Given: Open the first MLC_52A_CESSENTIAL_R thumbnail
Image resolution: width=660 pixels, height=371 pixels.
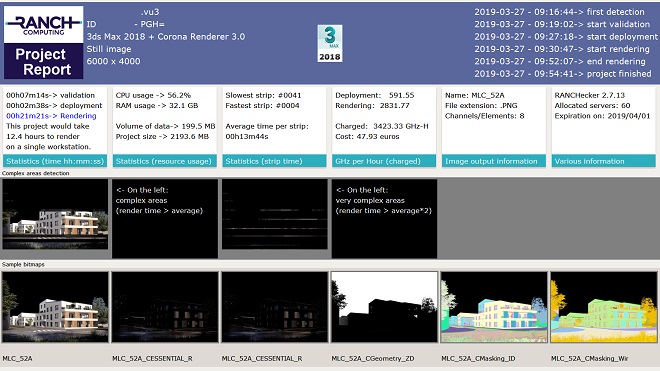Looking at the screenshot, I should pos(165,307).
